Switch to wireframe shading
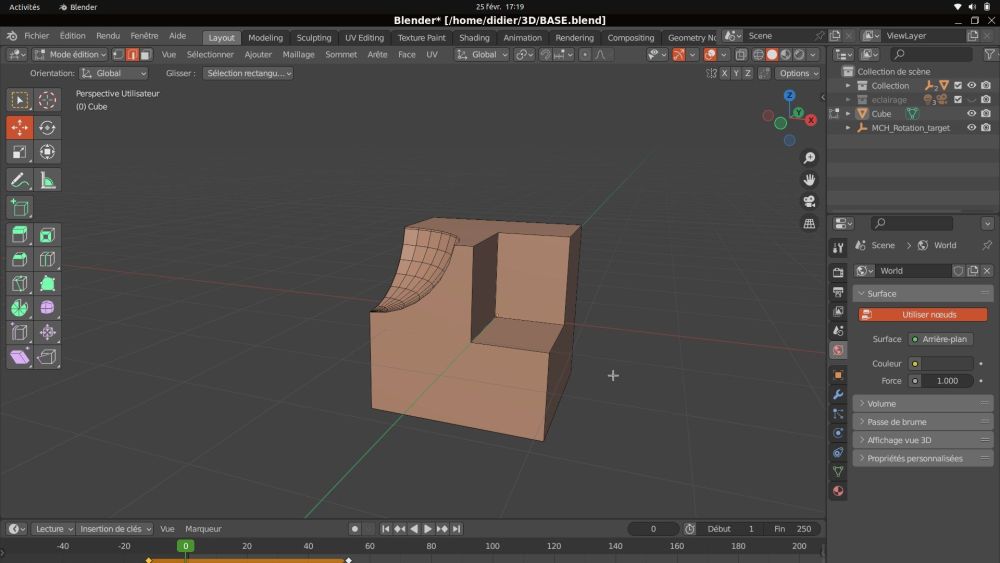 tap(758, 55)
